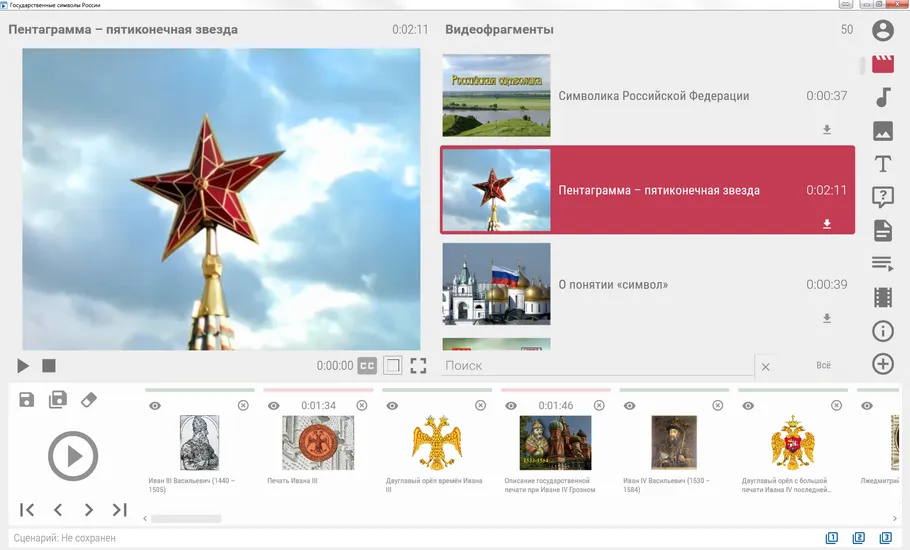The height and width of the screenshot is (550, 910).
Task: Download the 'Символика Российской Федерации' video
Action: (827, 130)
